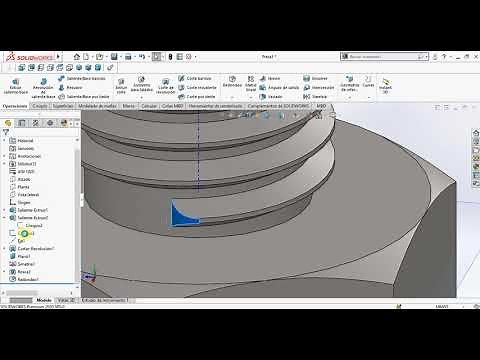Expand Saliente-Extruir1 in feature tree

[4, 210]
